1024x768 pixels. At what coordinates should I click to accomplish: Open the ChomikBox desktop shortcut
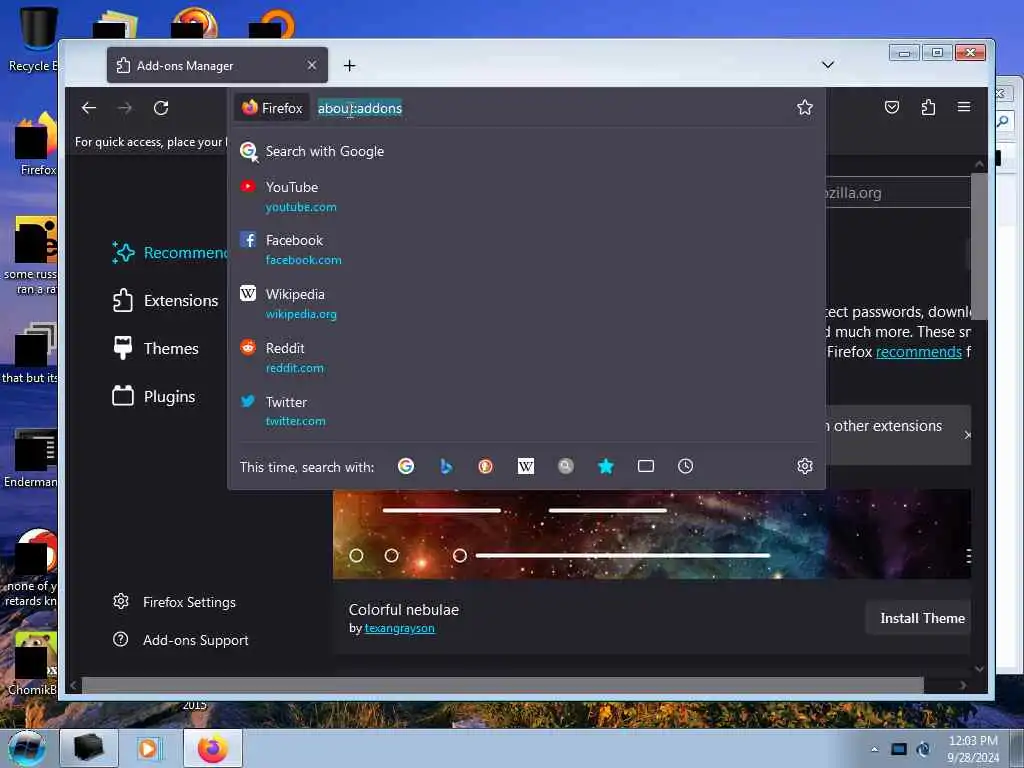tap(33, 663)
